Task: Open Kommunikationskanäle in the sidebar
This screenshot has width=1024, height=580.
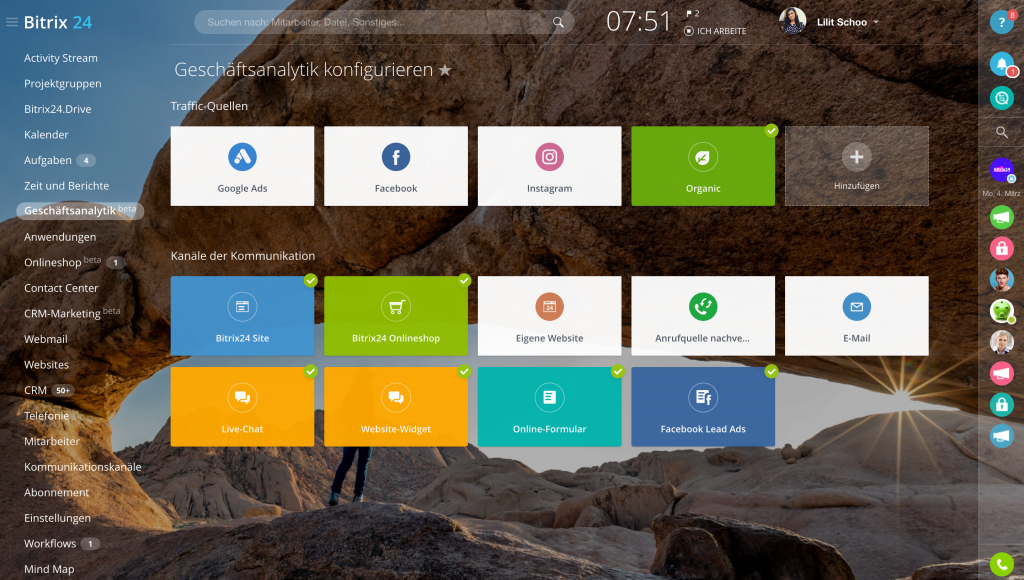Action: [x=83, y=466]
